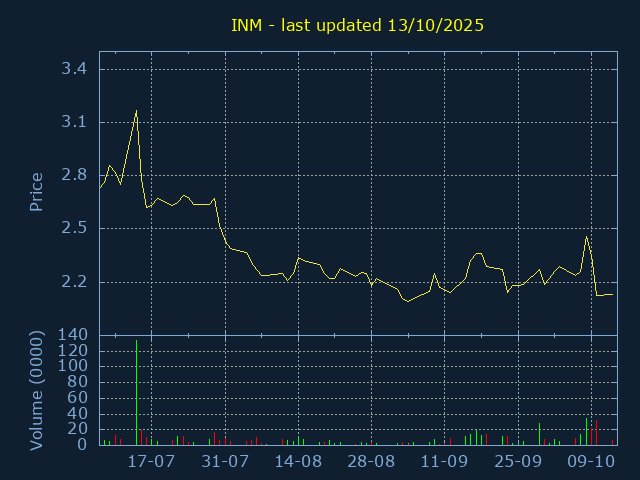Click the 3.1 price tick label
Image resolution: width=640 pixels, height=480 pixels.
click(73, 122)
